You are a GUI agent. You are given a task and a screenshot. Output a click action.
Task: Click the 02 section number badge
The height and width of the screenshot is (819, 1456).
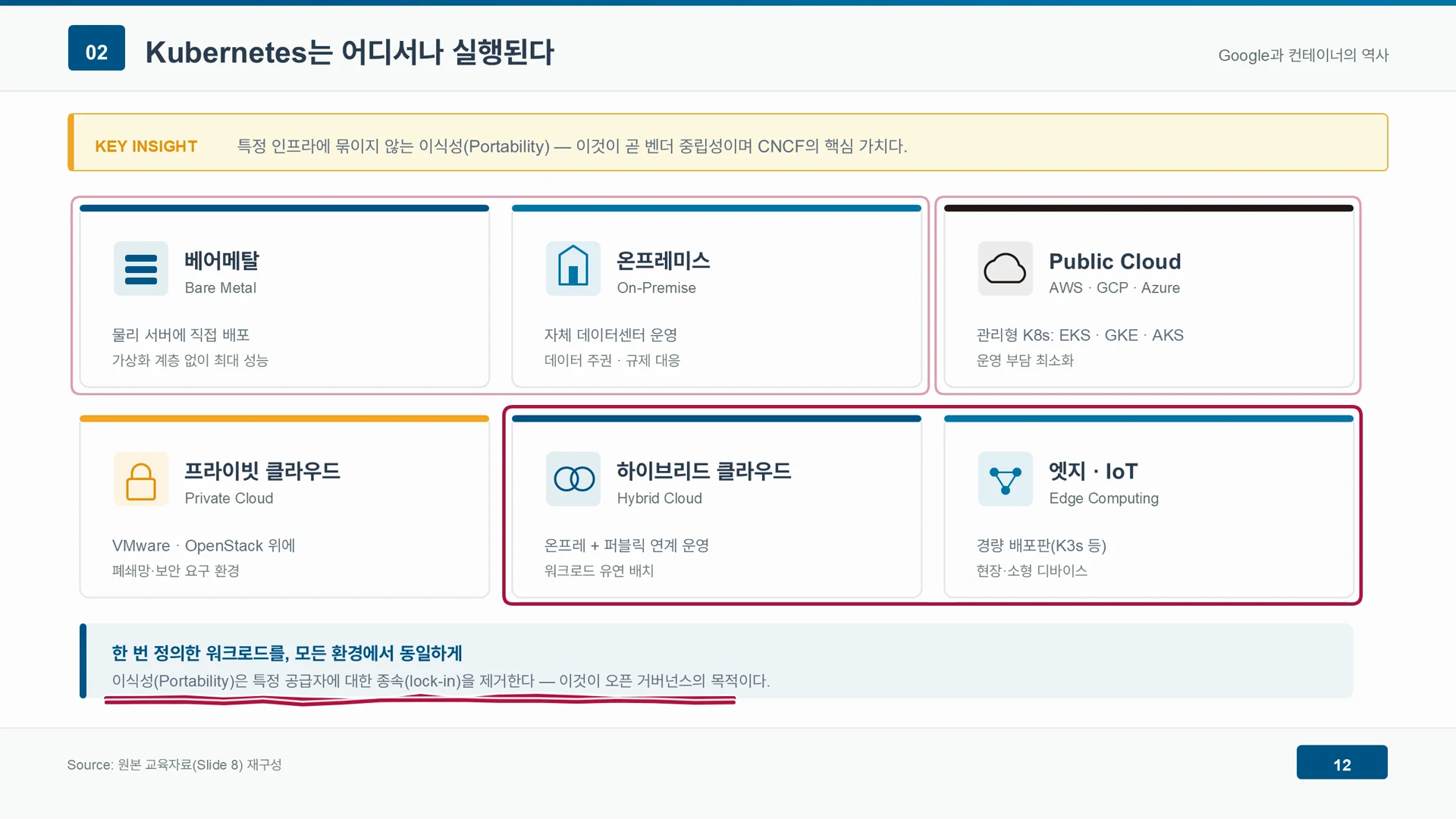click(x=96, y=48)
